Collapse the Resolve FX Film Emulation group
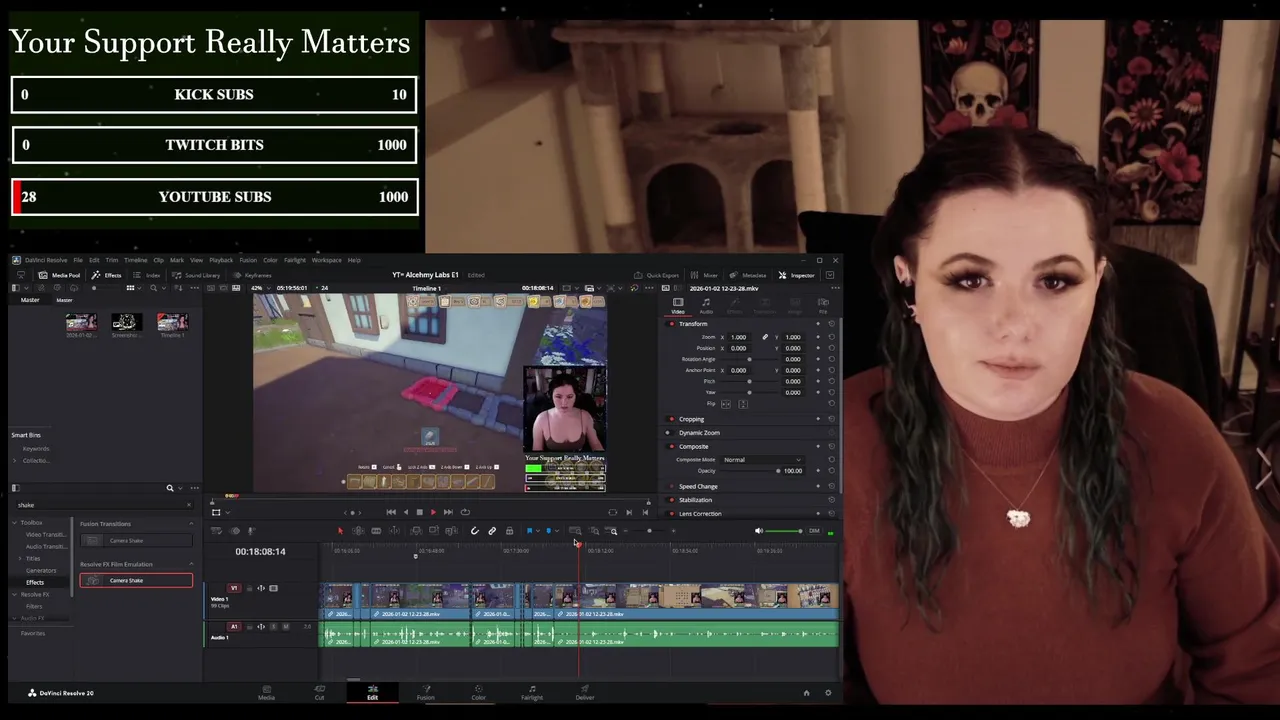This screenshot has height=720, width=1280. click(191, 565)
